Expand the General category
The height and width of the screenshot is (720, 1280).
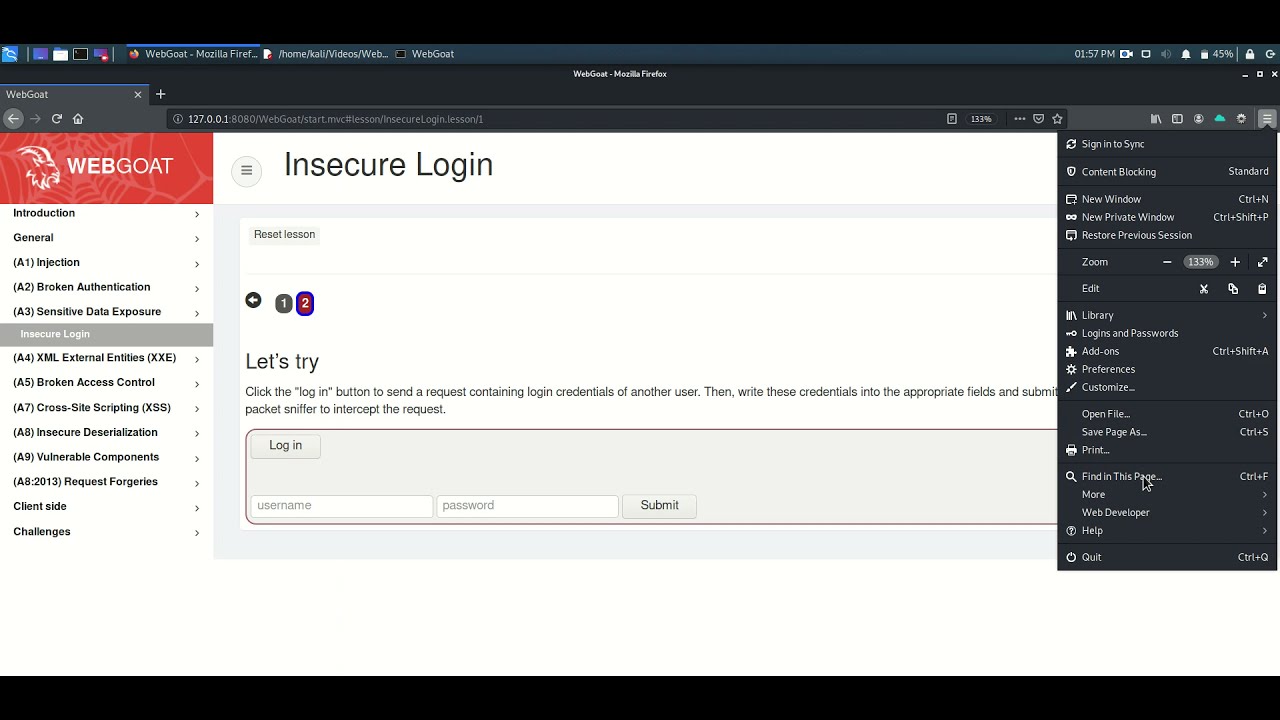(106, 238)
